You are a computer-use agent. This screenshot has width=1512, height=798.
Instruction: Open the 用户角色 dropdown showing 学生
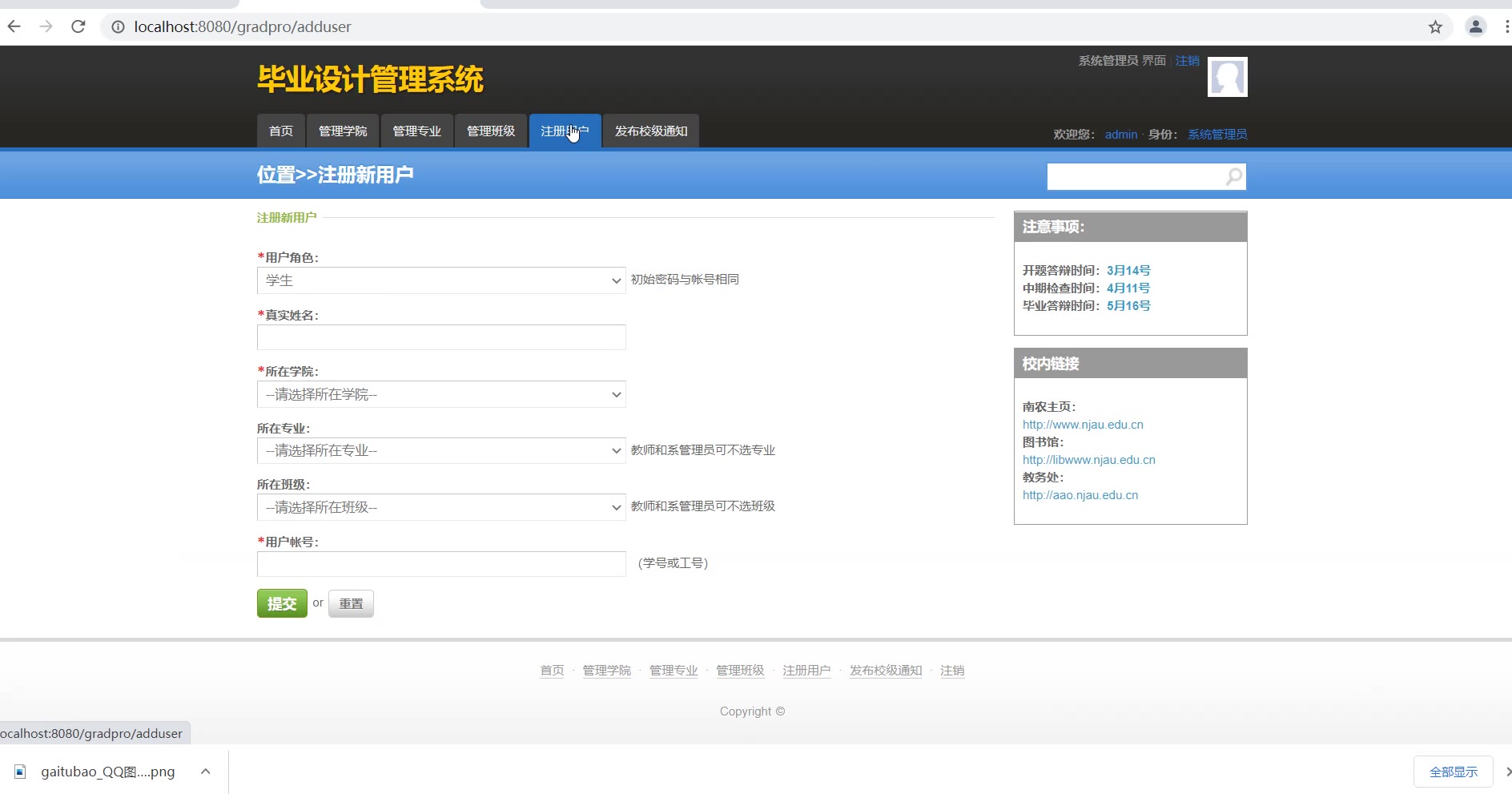coord(440,280)
